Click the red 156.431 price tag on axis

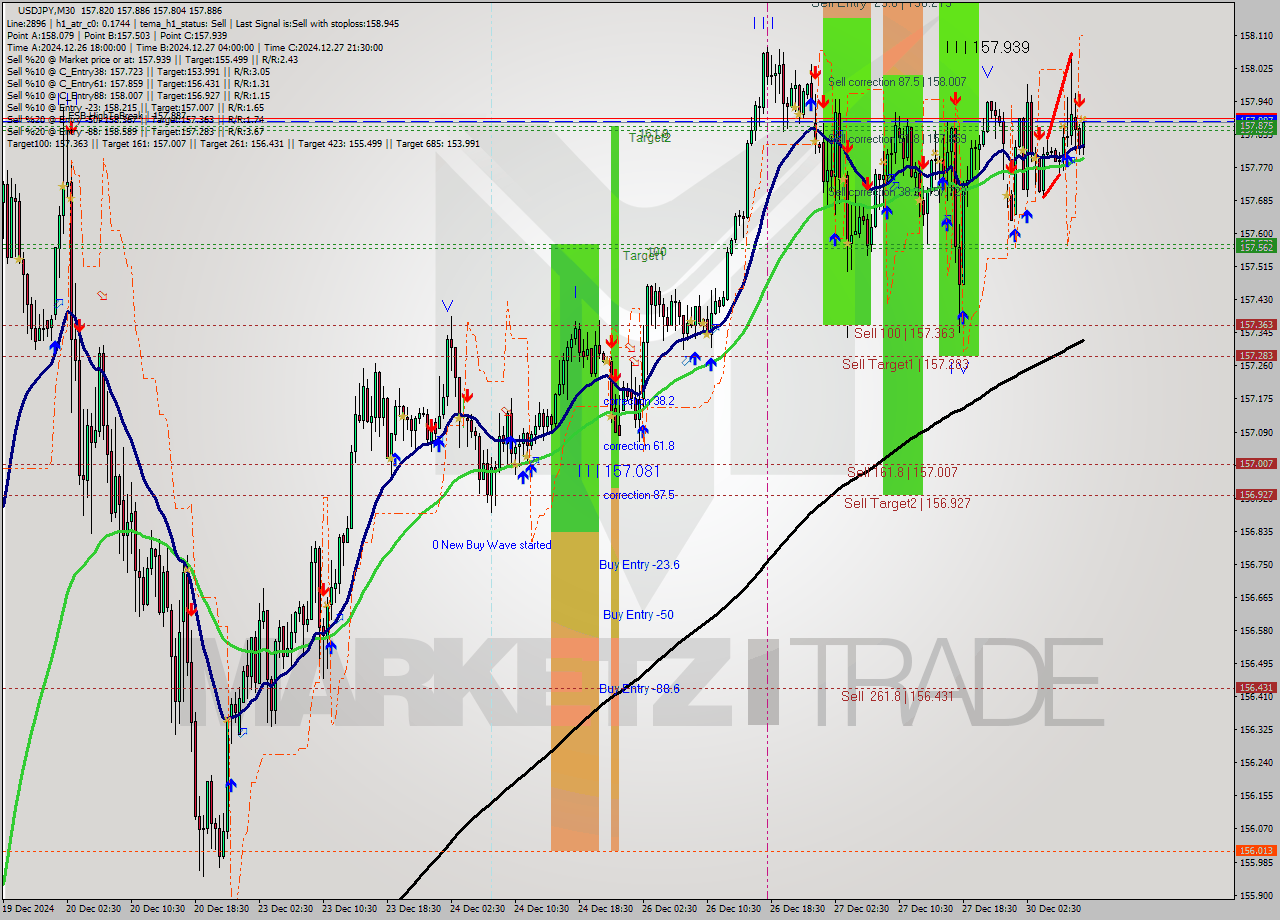(x=1256, y=688)
